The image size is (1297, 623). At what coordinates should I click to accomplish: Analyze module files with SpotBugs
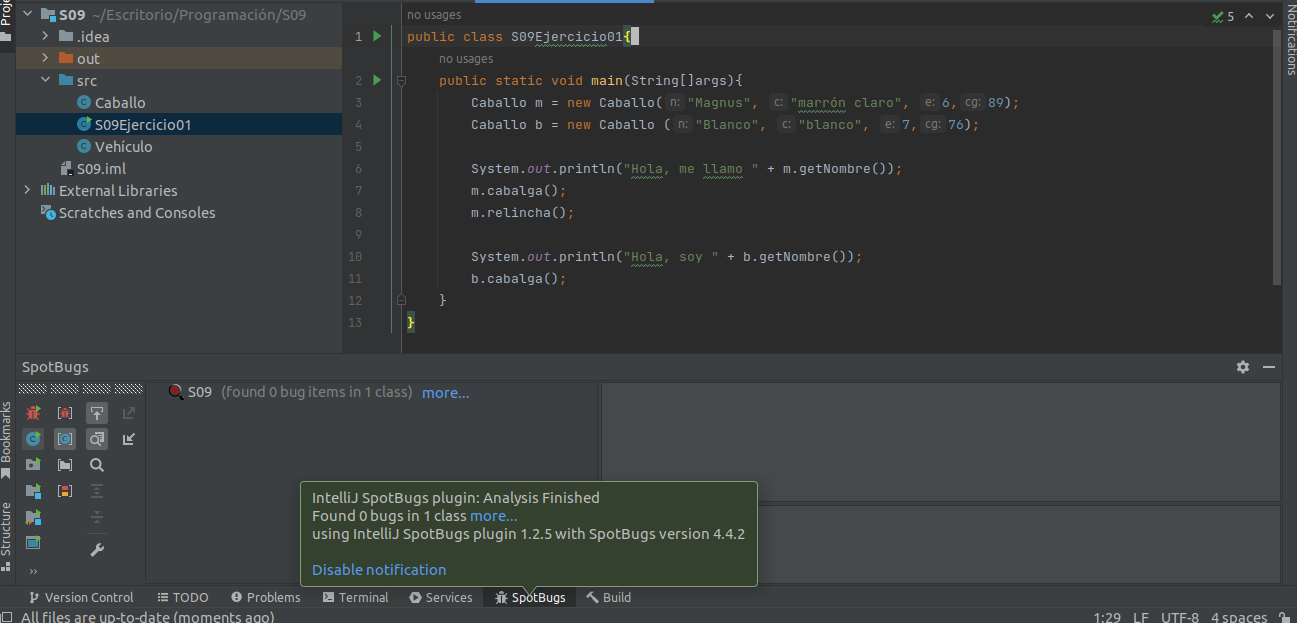(x=33, y=491)
